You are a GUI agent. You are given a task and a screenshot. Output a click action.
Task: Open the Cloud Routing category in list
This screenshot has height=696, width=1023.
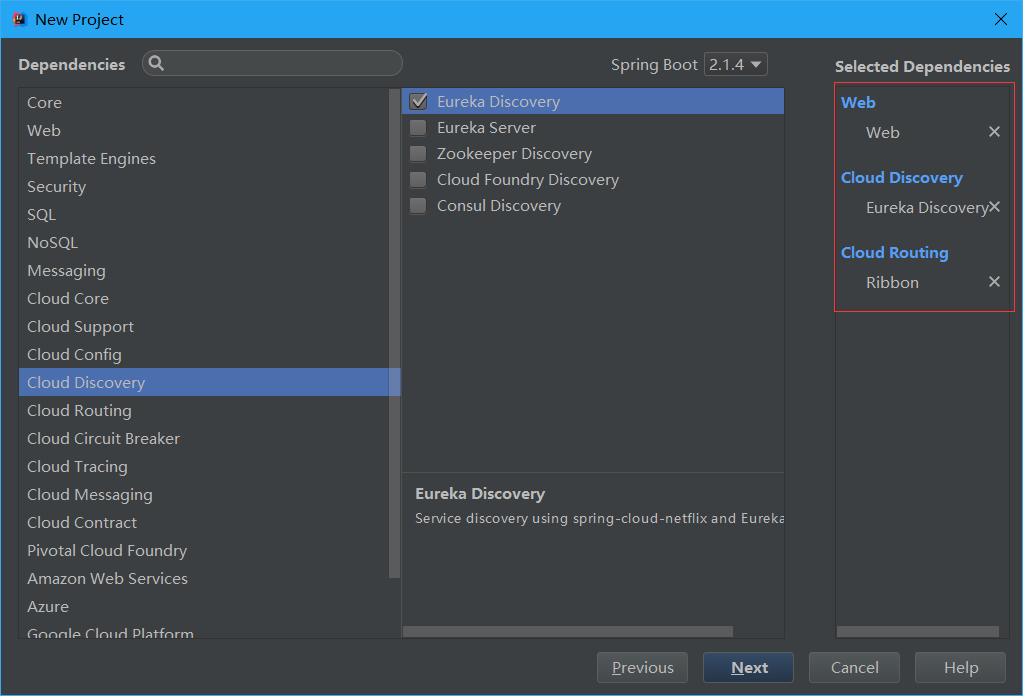(204, 410)
